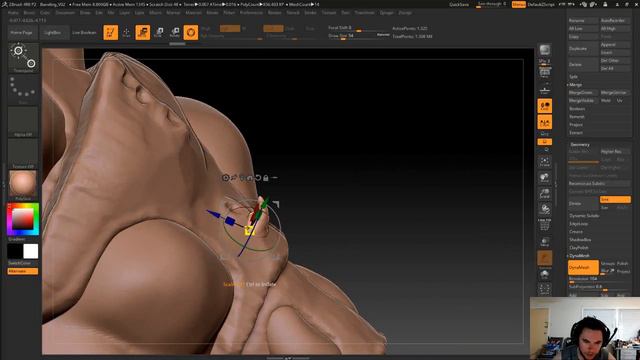This screenshot has height=360, width=640.
Task: Collapse the Merge section
Action: pyautogui.click(x=576, y=84)
